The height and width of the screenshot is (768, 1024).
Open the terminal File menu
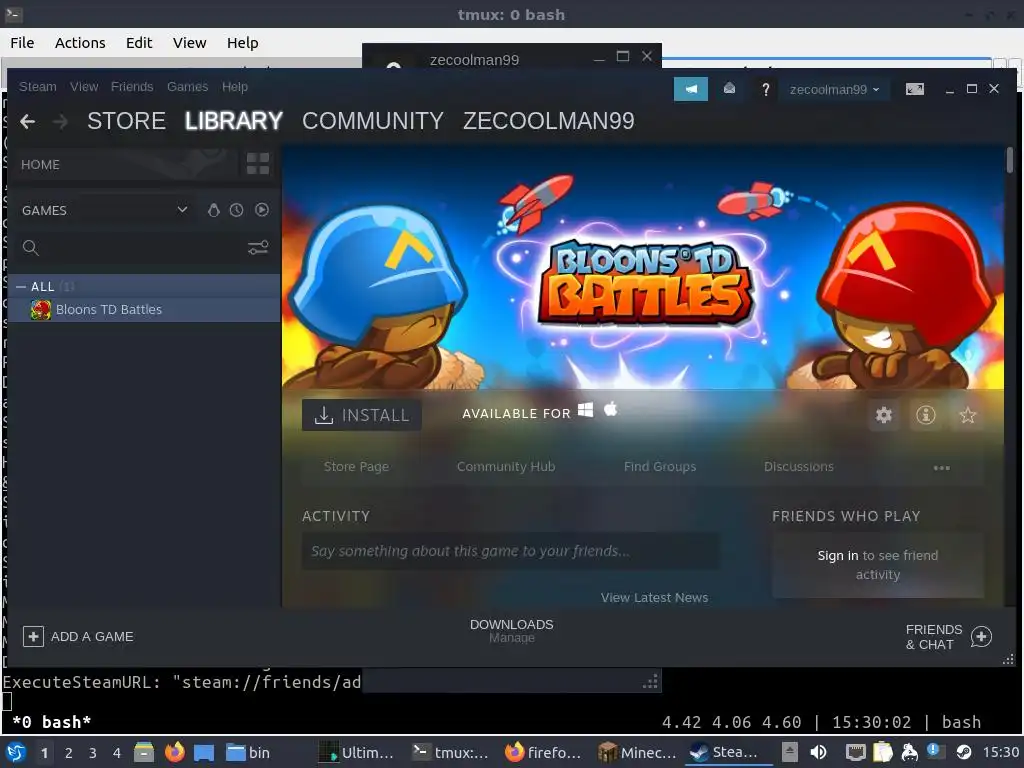point(22,43)
